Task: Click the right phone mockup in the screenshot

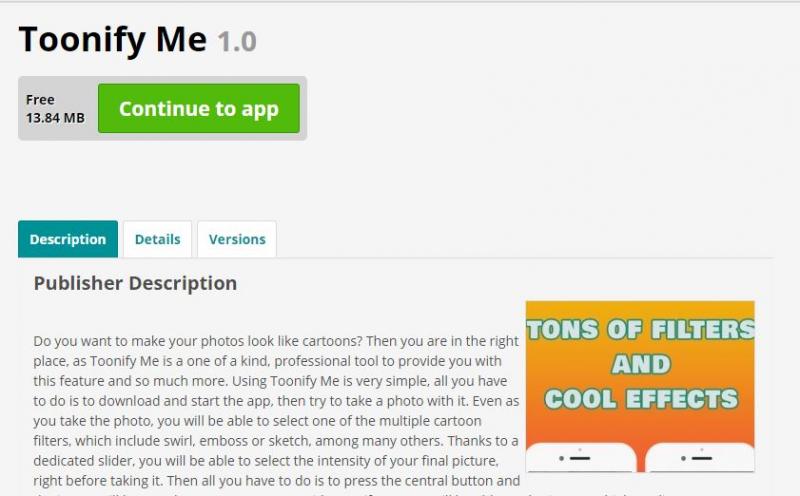Action: [700, 458]
